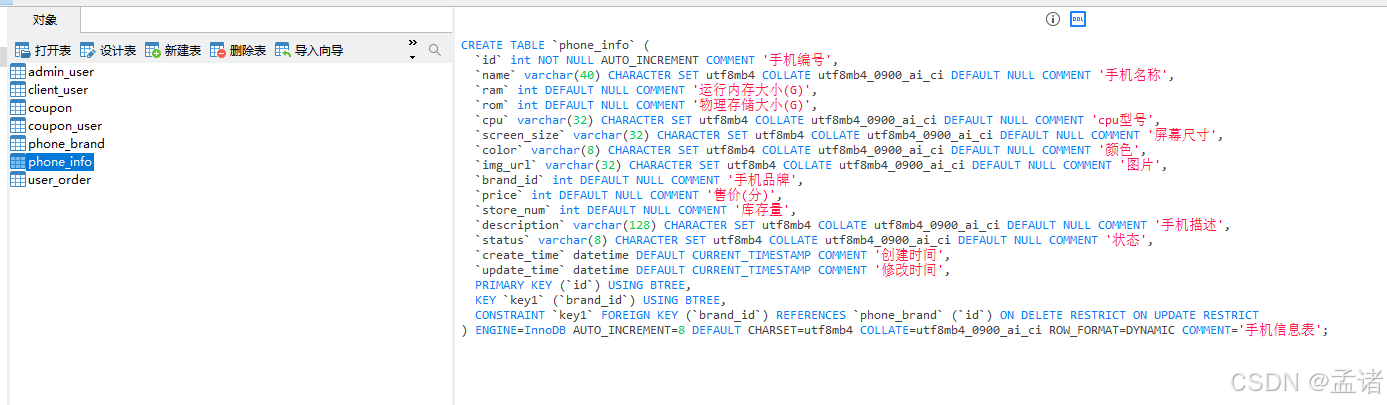Select the phone_info table
Image resolution: width=1387 pixels, height=405 pixels.
(52, 162)
